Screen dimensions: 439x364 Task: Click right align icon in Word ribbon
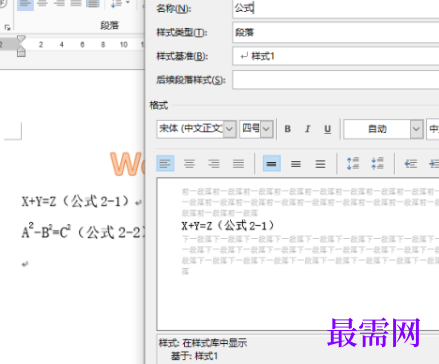[x=59, y=4]
